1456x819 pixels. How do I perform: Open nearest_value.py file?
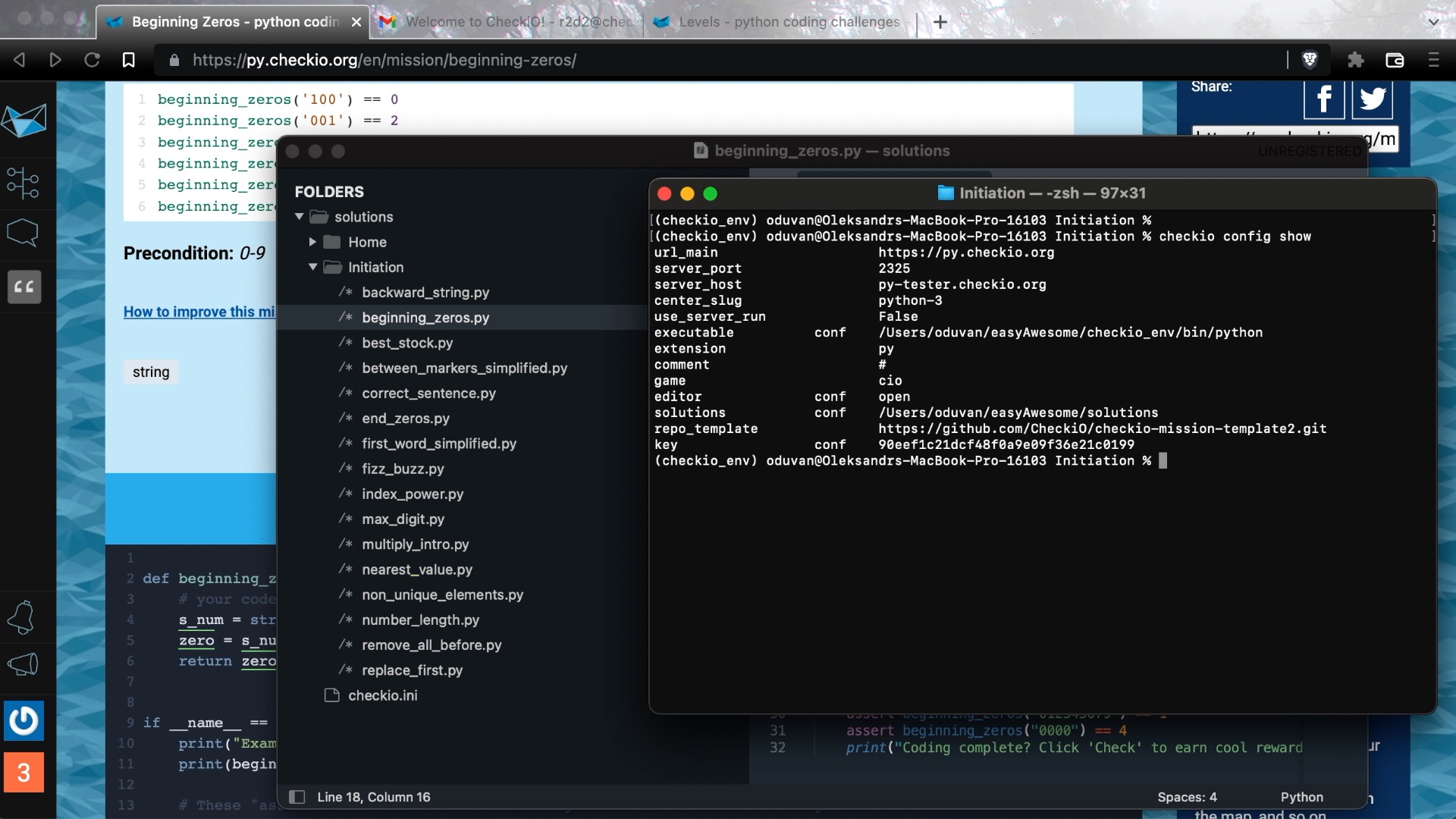coord(417,569)
